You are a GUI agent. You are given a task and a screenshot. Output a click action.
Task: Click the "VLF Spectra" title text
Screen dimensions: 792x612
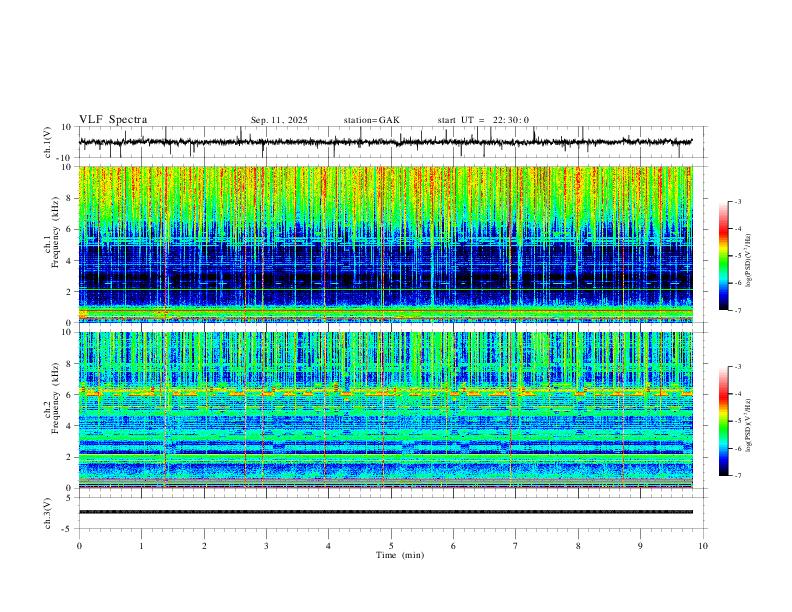click(113, 120)
